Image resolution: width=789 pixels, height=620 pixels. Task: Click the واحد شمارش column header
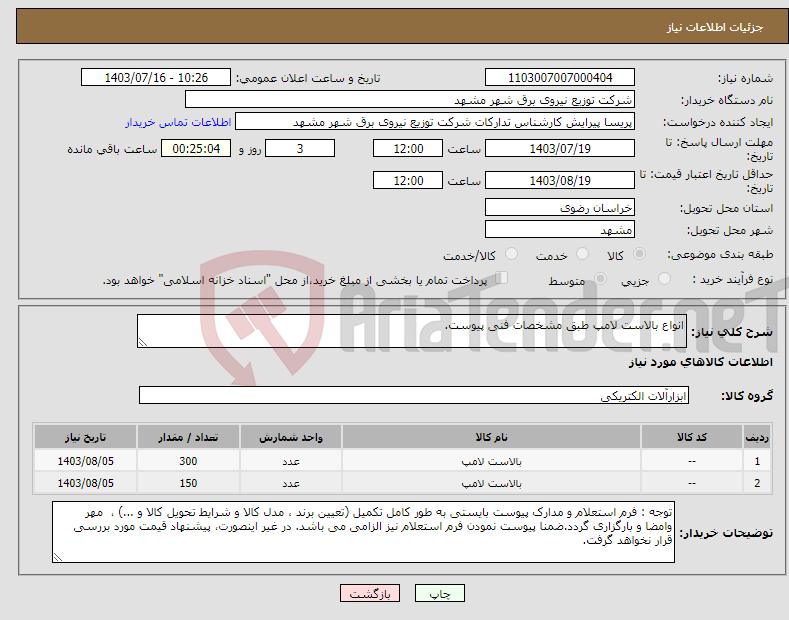(x=291, y=437)
